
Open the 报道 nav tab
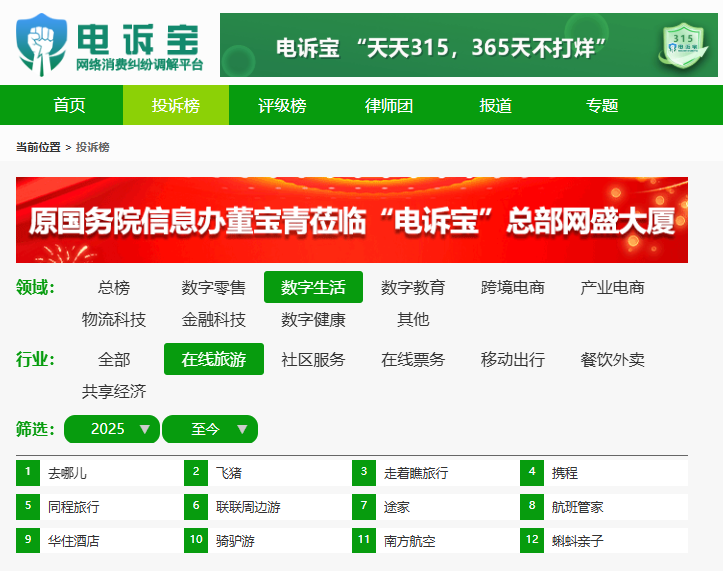click(495, 105)
